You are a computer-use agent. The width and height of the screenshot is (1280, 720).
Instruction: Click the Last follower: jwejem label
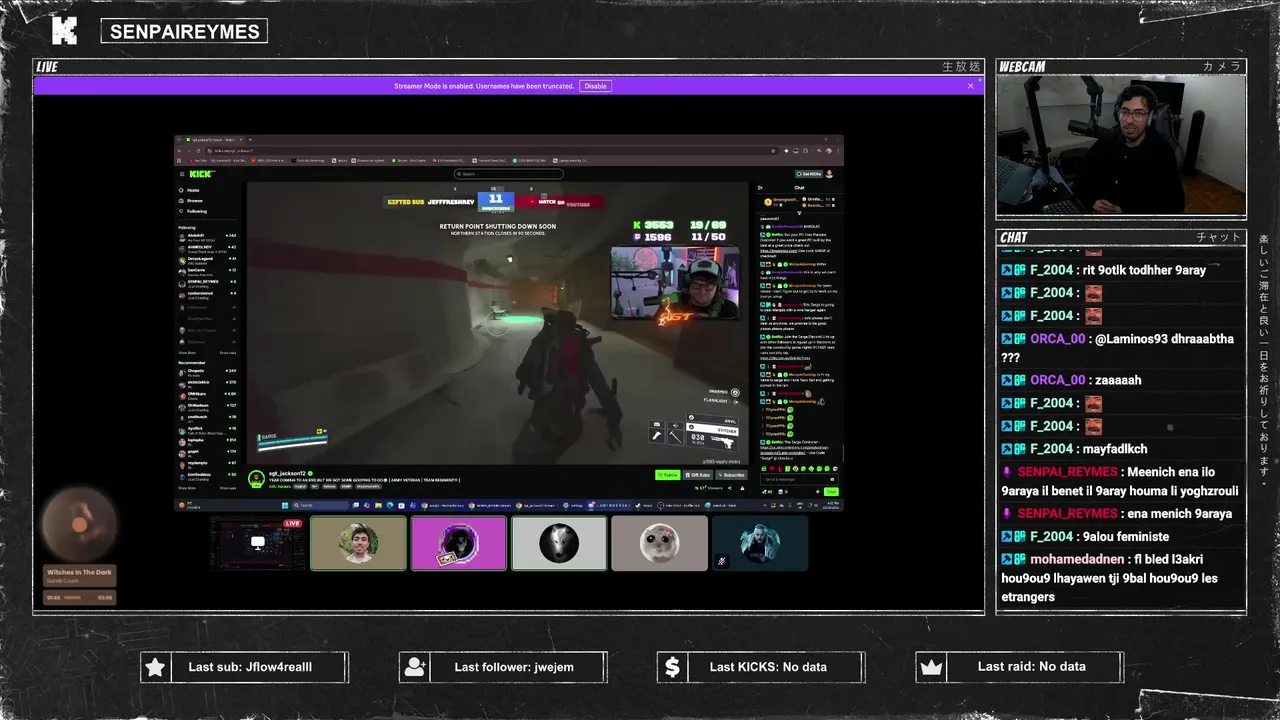click(x=514, y=667)
